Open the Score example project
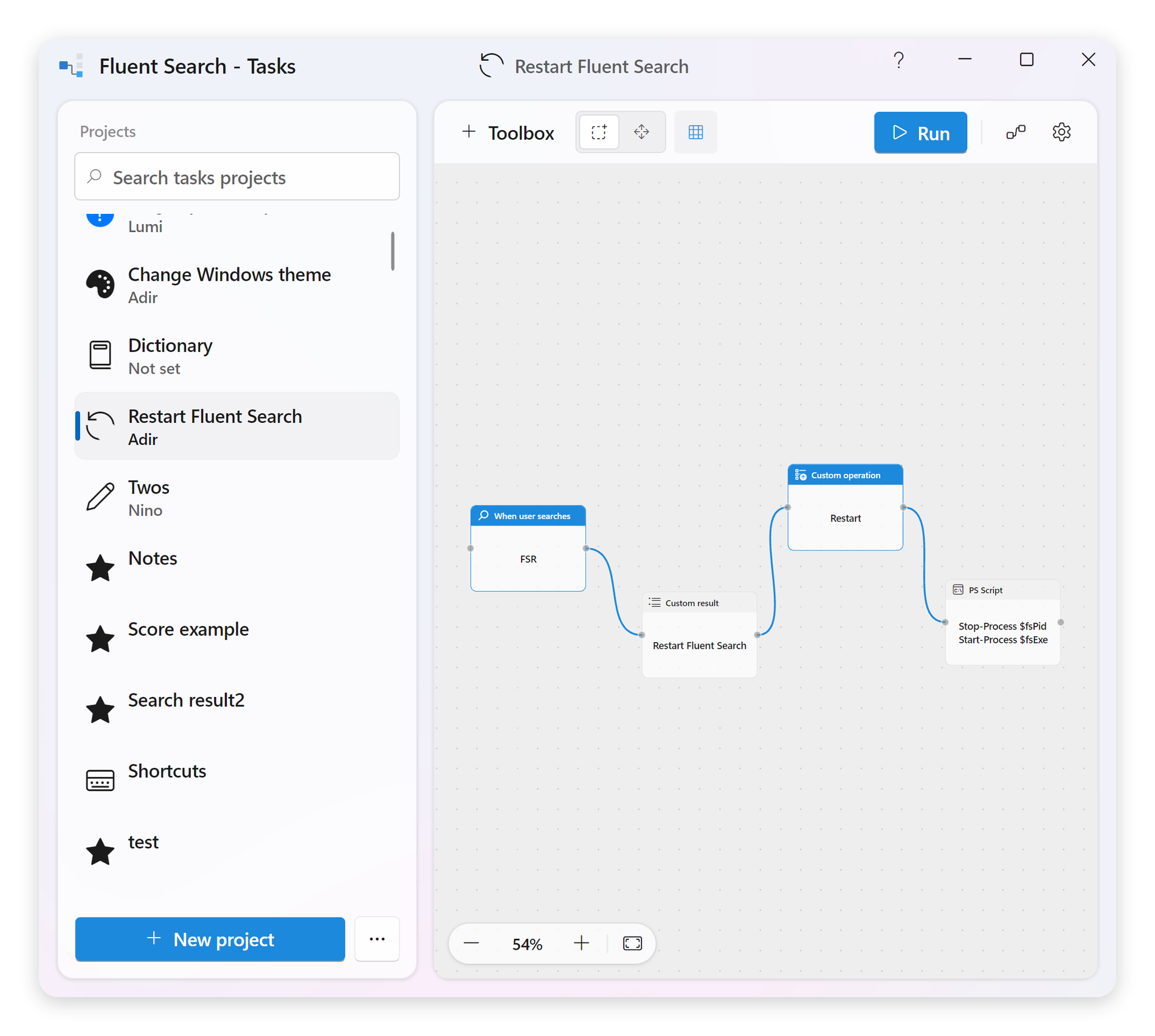1155x1036 pixels. (237, 639)
